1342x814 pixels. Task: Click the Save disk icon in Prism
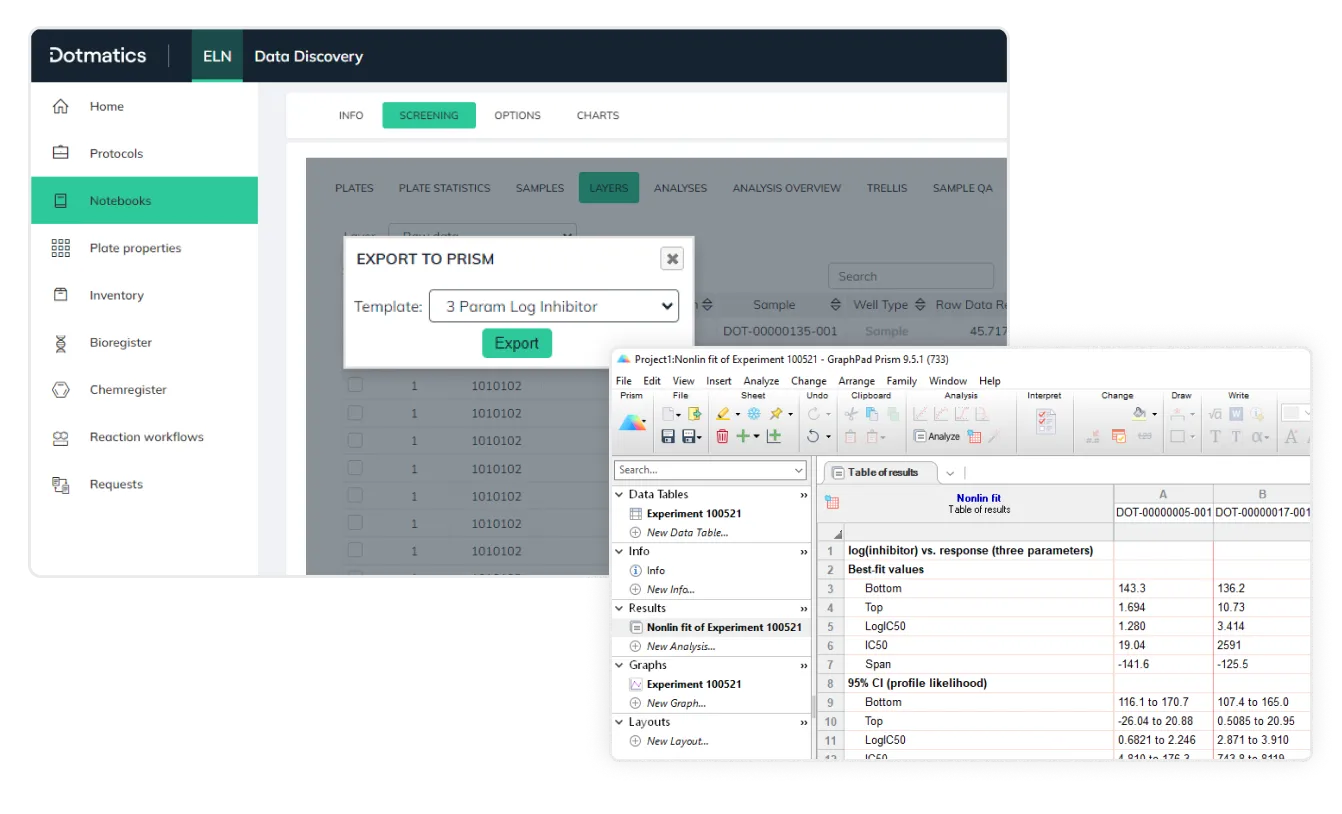click(668, 436)
